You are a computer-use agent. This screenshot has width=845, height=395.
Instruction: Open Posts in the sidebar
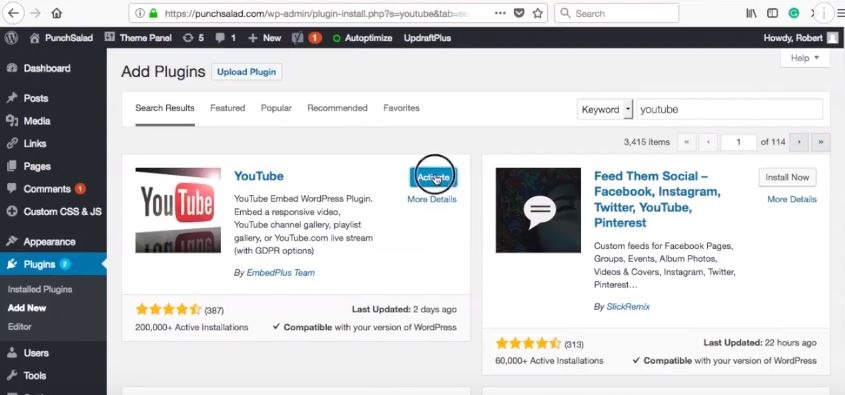53,98
